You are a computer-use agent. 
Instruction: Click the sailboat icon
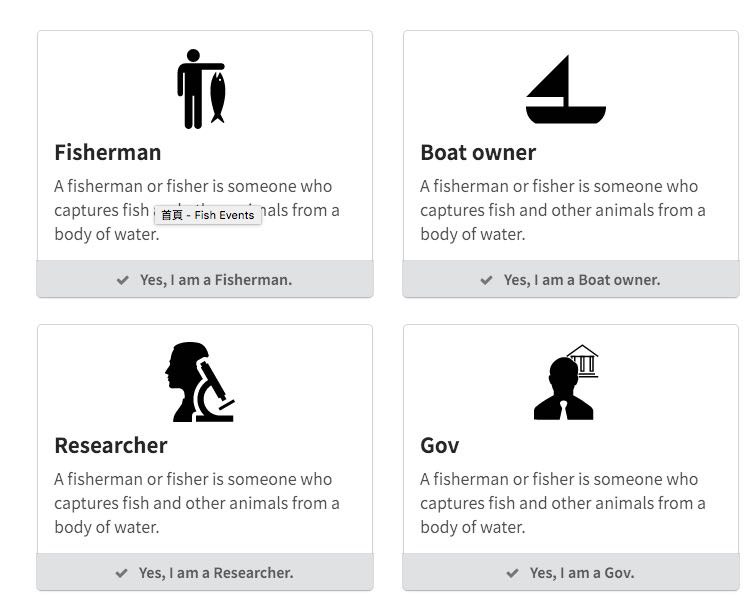coord(566,90)
